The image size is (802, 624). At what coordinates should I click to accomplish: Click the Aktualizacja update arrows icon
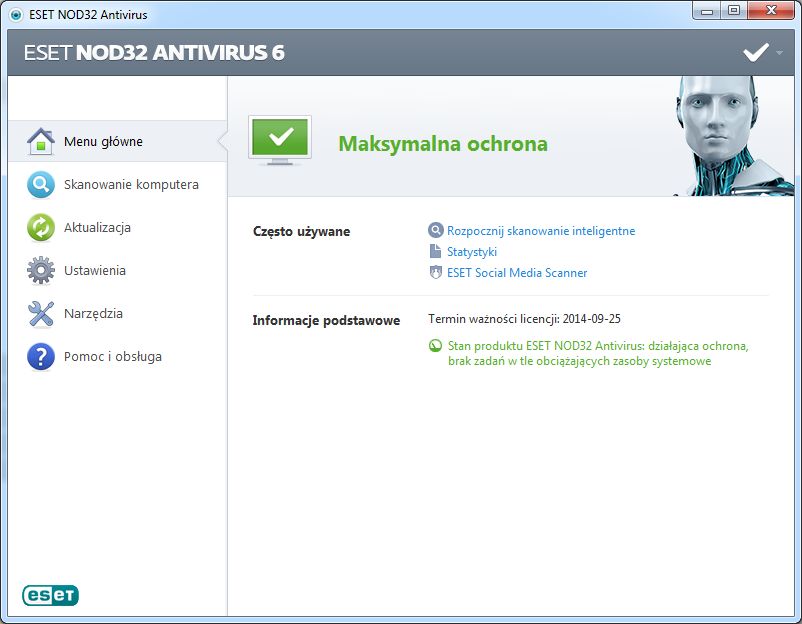click(x=40, y=227)
